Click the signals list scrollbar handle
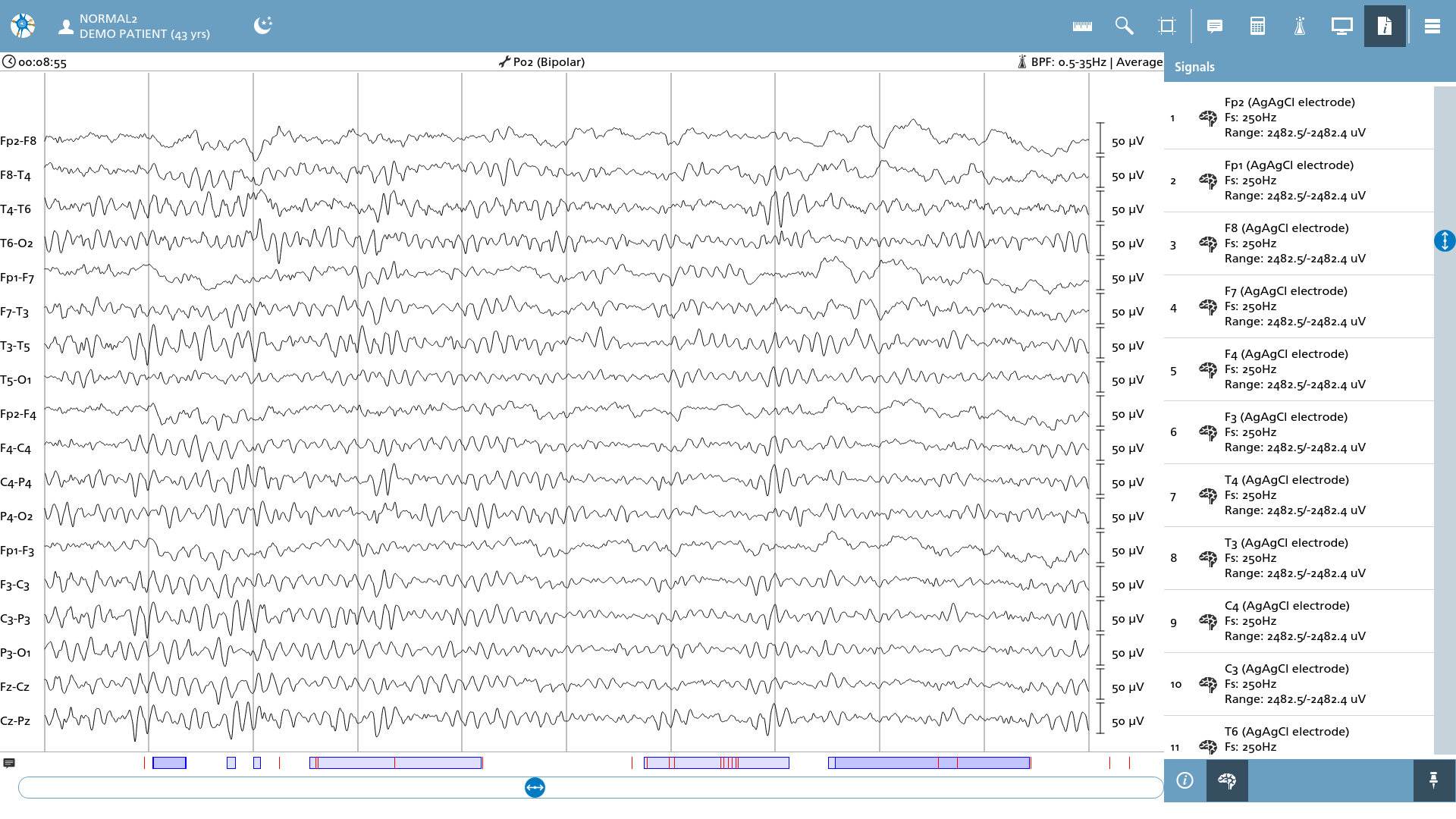This screenshot has width=1456, height=819. [x=1445, y=241]
